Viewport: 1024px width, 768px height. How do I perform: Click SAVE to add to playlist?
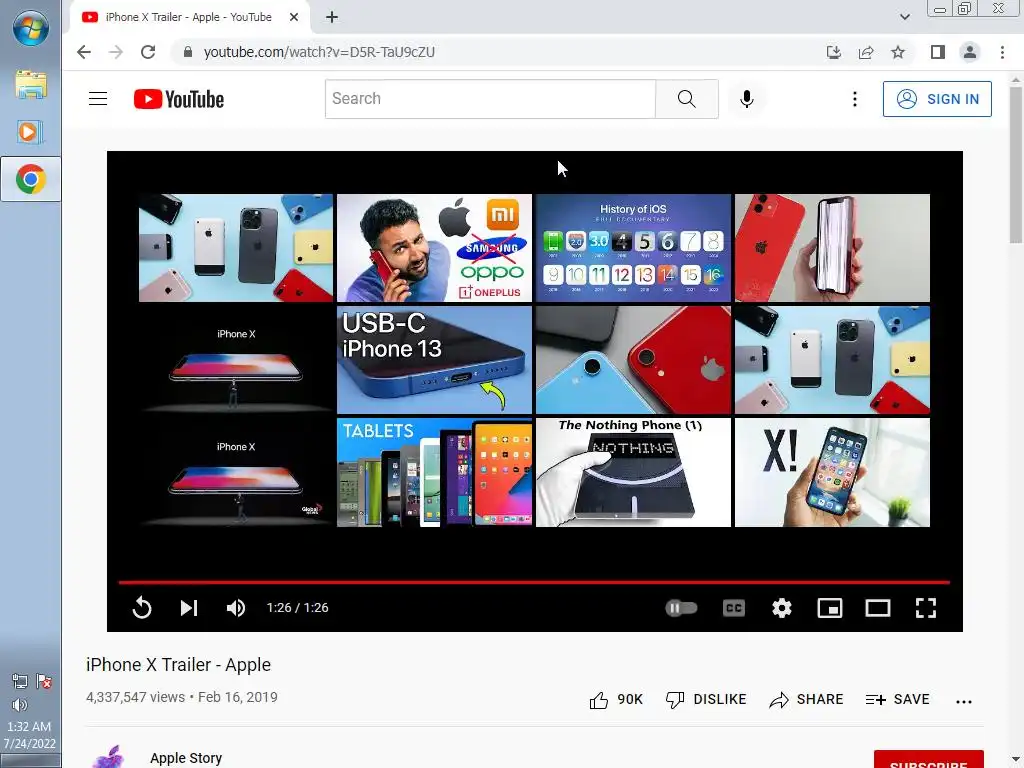click(x=897, y=699)
